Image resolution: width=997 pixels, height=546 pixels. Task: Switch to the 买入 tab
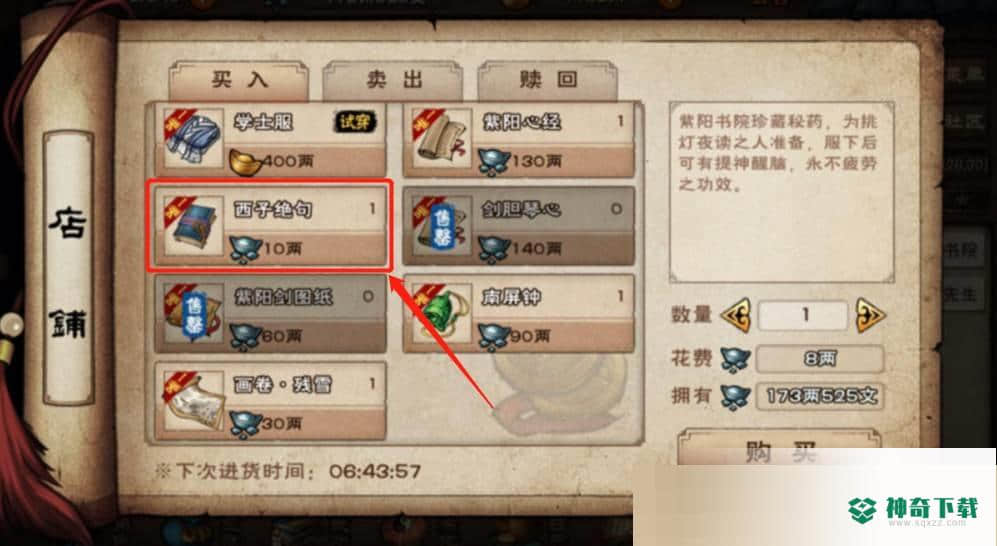click(x=239, y=81)
